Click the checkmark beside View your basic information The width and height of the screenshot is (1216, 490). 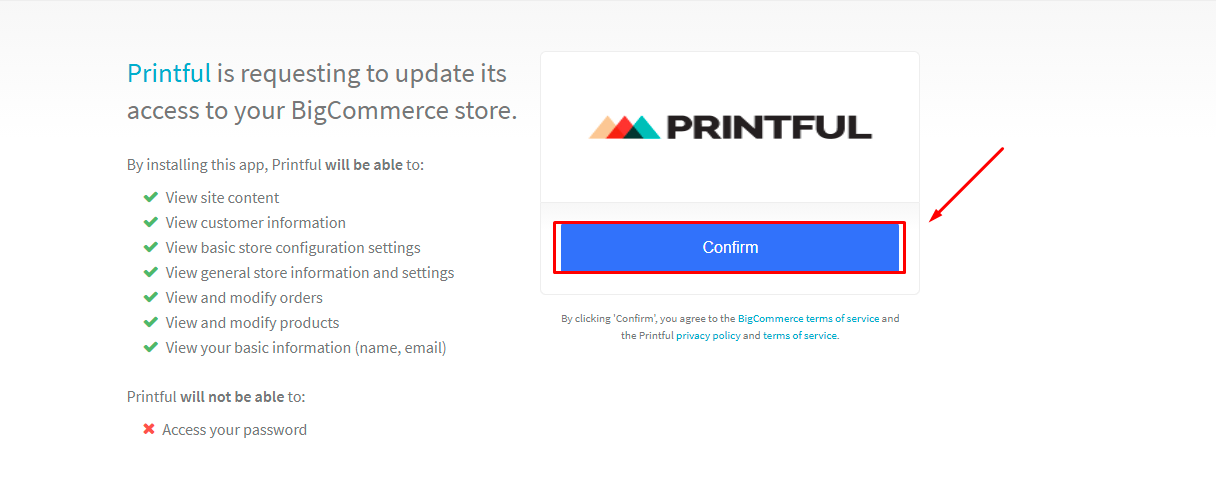(x=150, y=347)
